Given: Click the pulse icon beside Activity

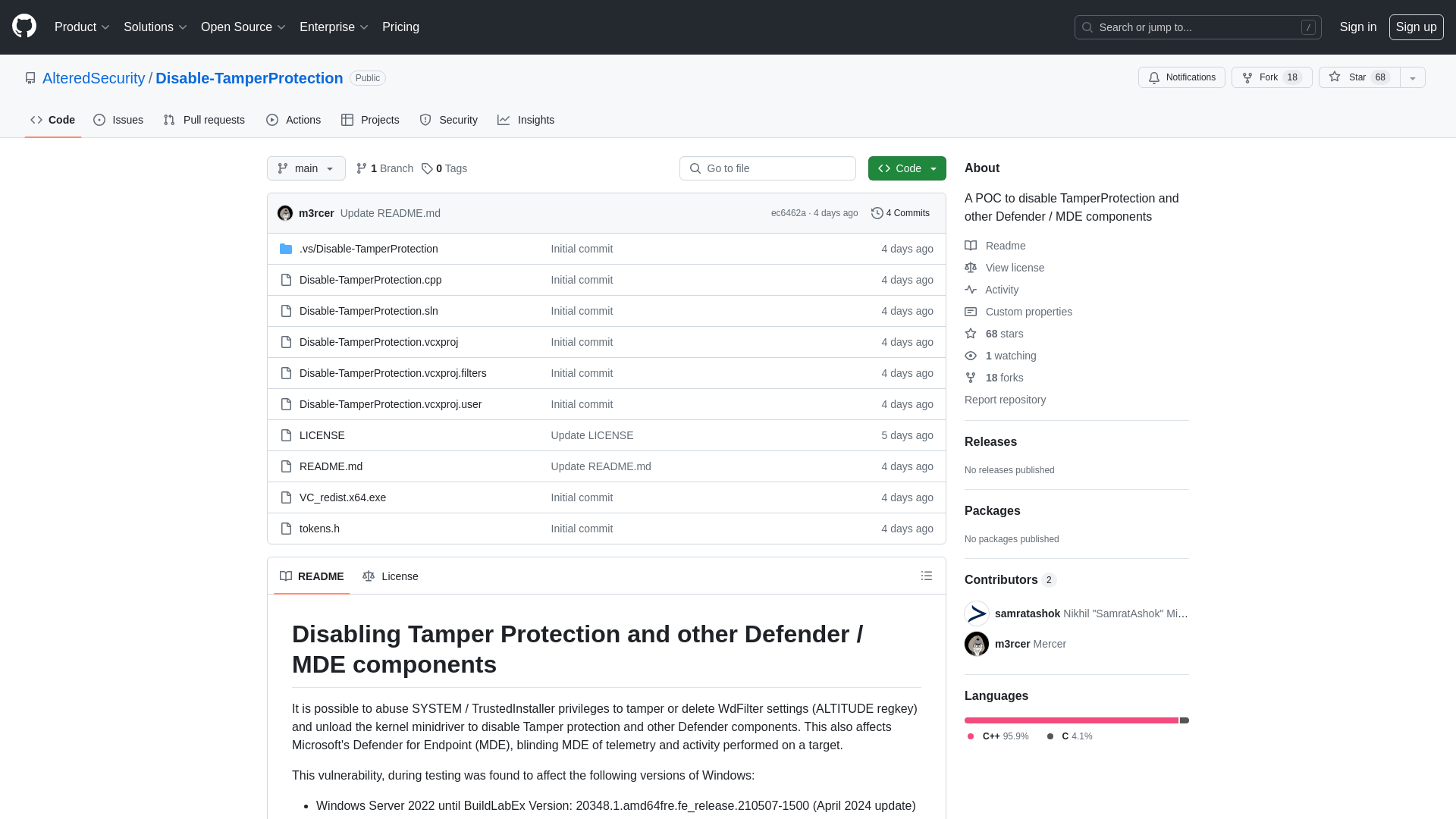Looking at the screenshot, I should [971, 290].
